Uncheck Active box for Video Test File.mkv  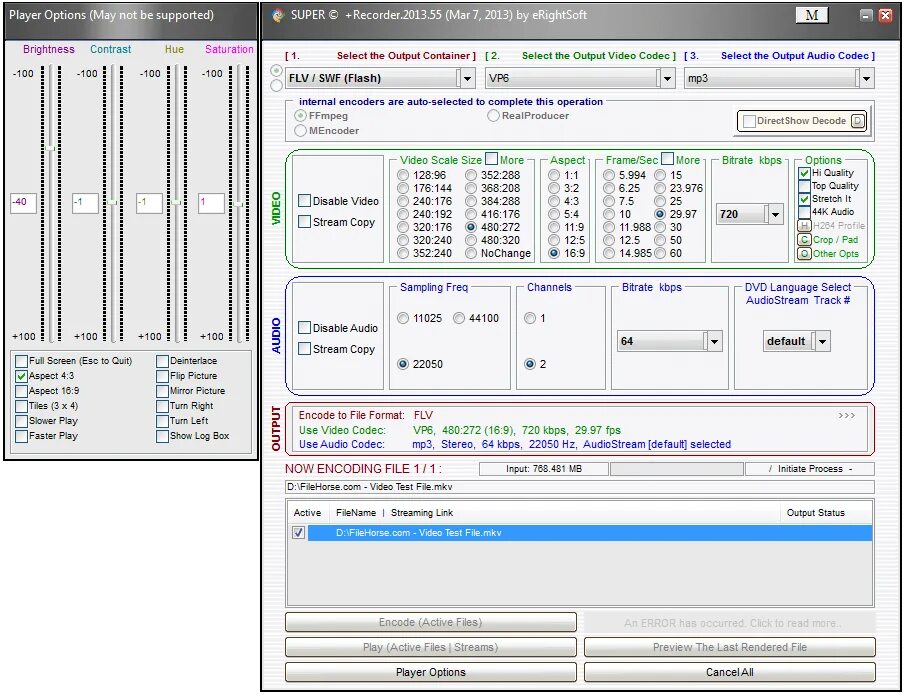298,532
